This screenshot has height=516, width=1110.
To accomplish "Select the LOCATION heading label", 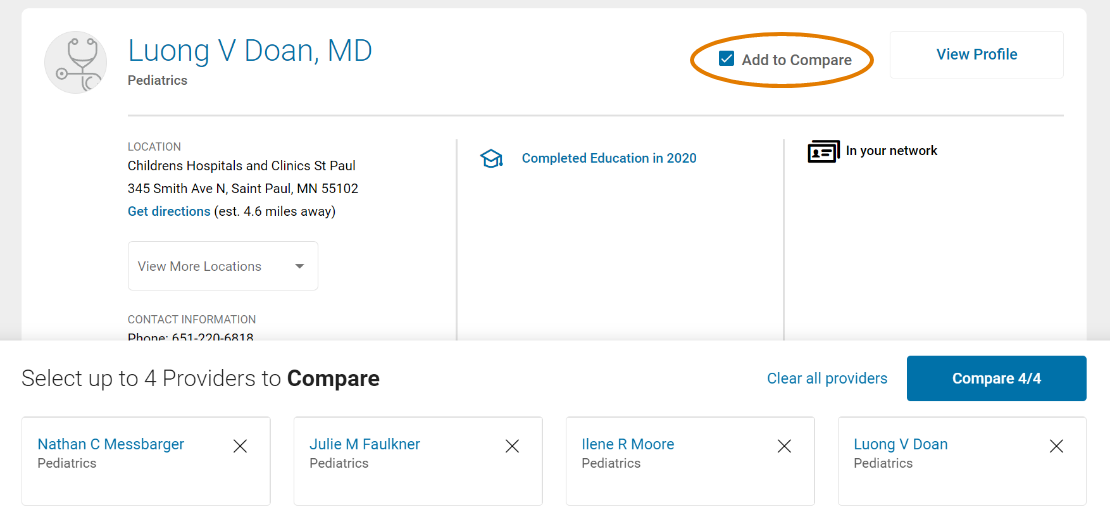I will click(154, 147).
